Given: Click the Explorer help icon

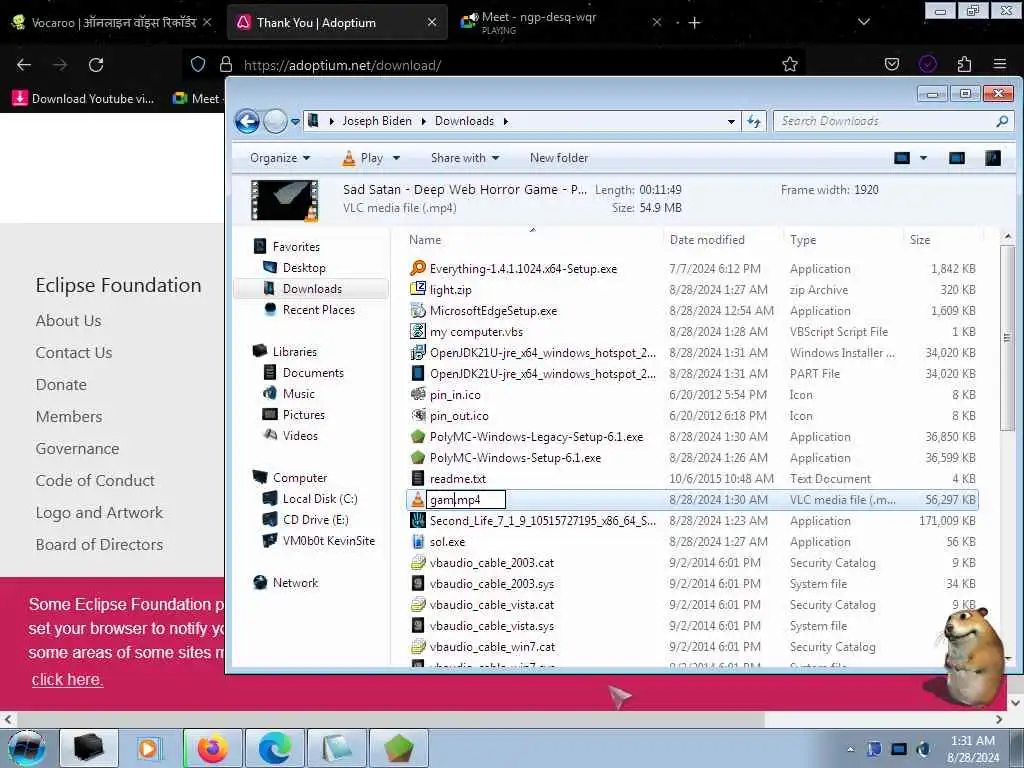Looking at the screenshot, I should 993,158.
